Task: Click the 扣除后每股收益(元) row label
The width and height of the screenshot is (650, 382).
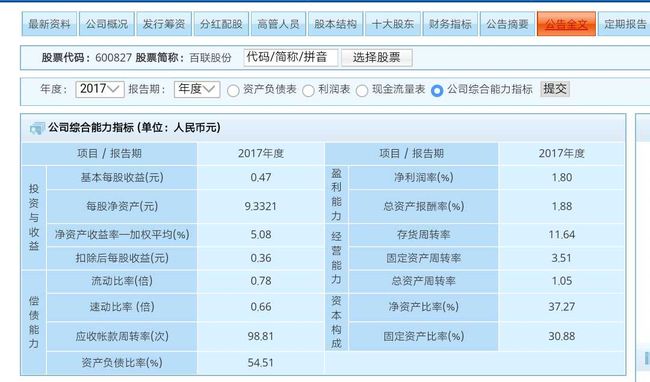Action: pos(122,258)
